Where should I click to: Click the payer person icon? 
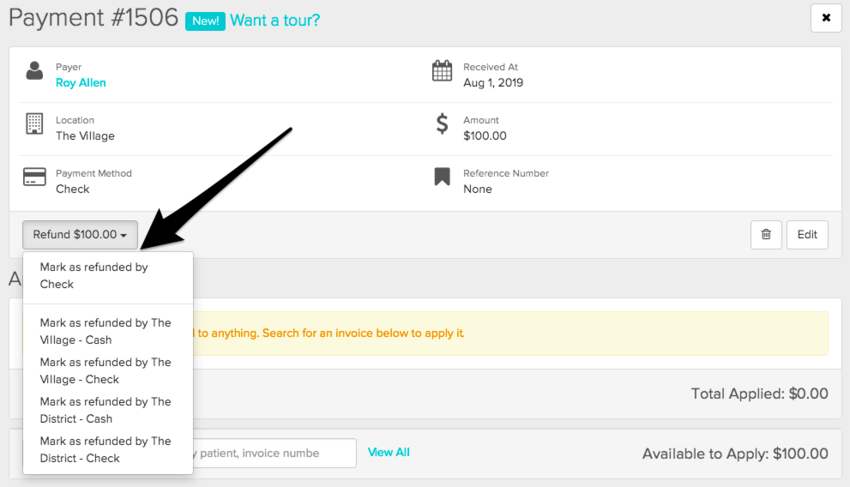point(35,71)
